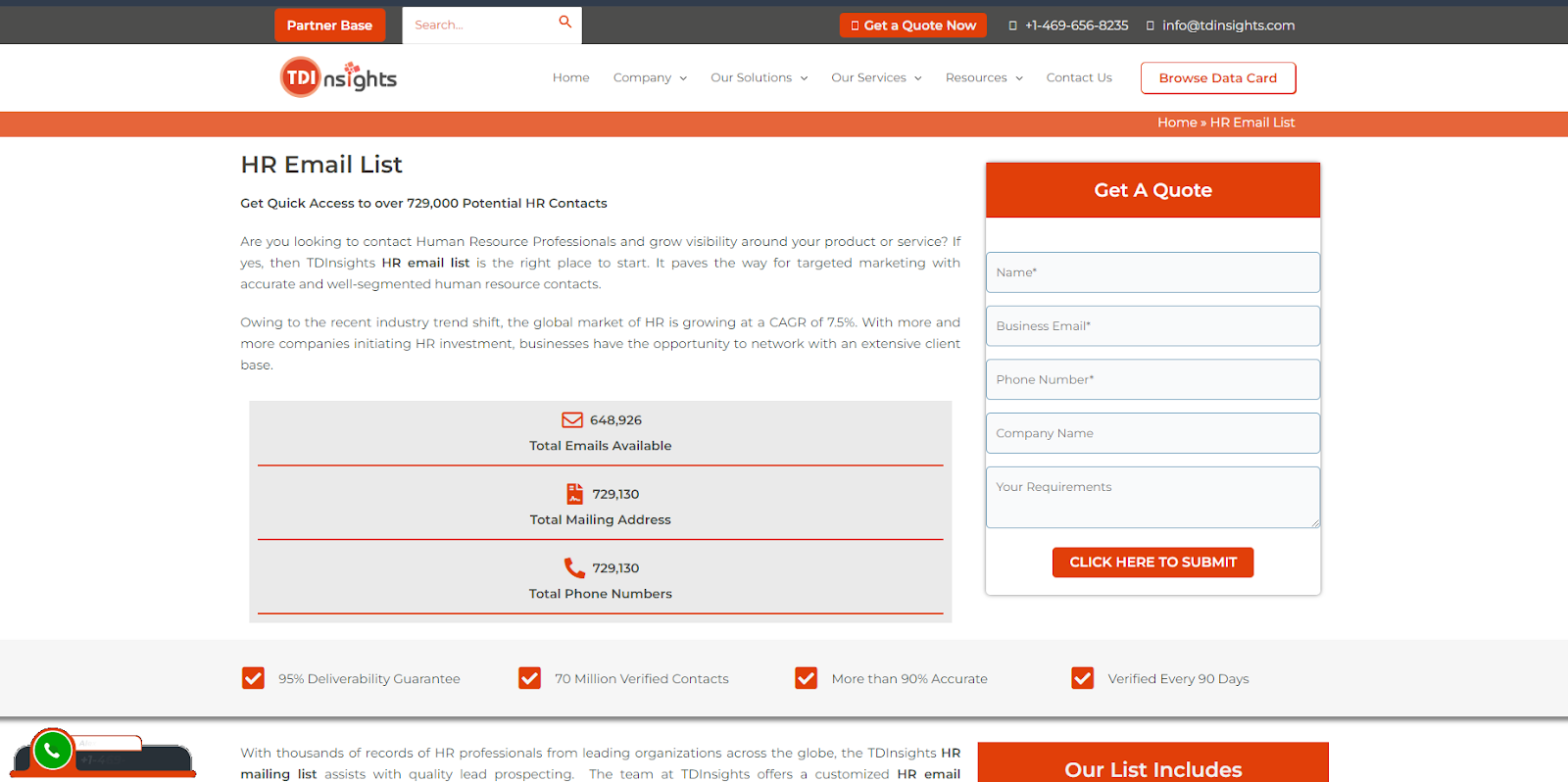Click the red phone icon beside Total Phone Numbers
This screenshot has width=1568, height=782.
(x=574, y=567)
